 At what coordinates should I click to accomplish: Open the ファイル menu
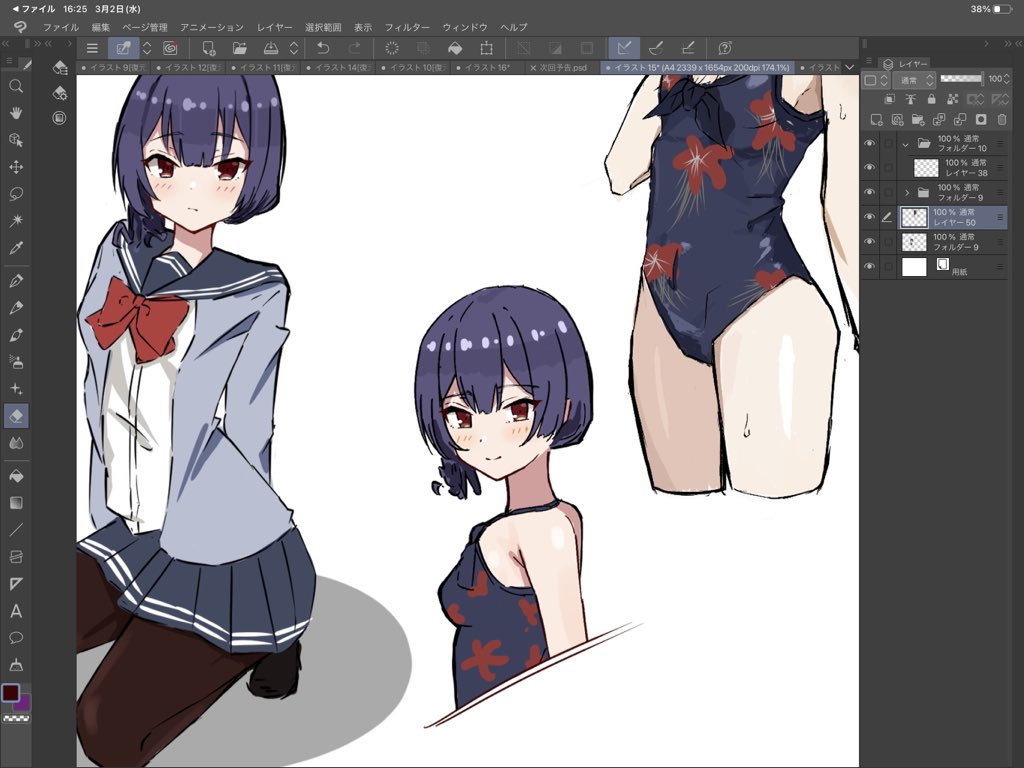[x=61, y=27]
